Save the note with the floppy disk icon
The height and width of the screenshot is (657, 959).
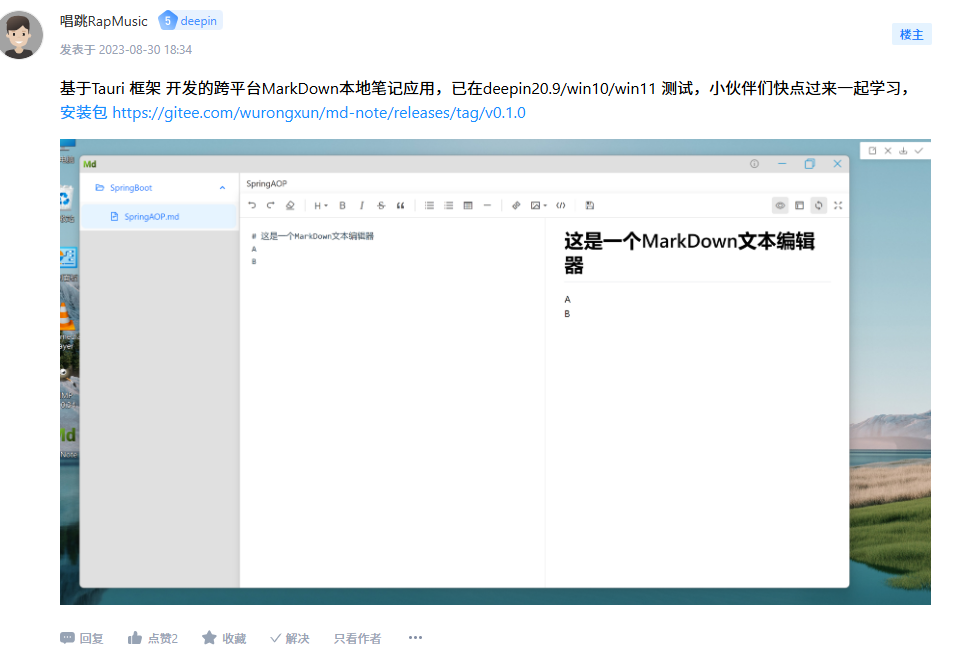click(590, 206)
